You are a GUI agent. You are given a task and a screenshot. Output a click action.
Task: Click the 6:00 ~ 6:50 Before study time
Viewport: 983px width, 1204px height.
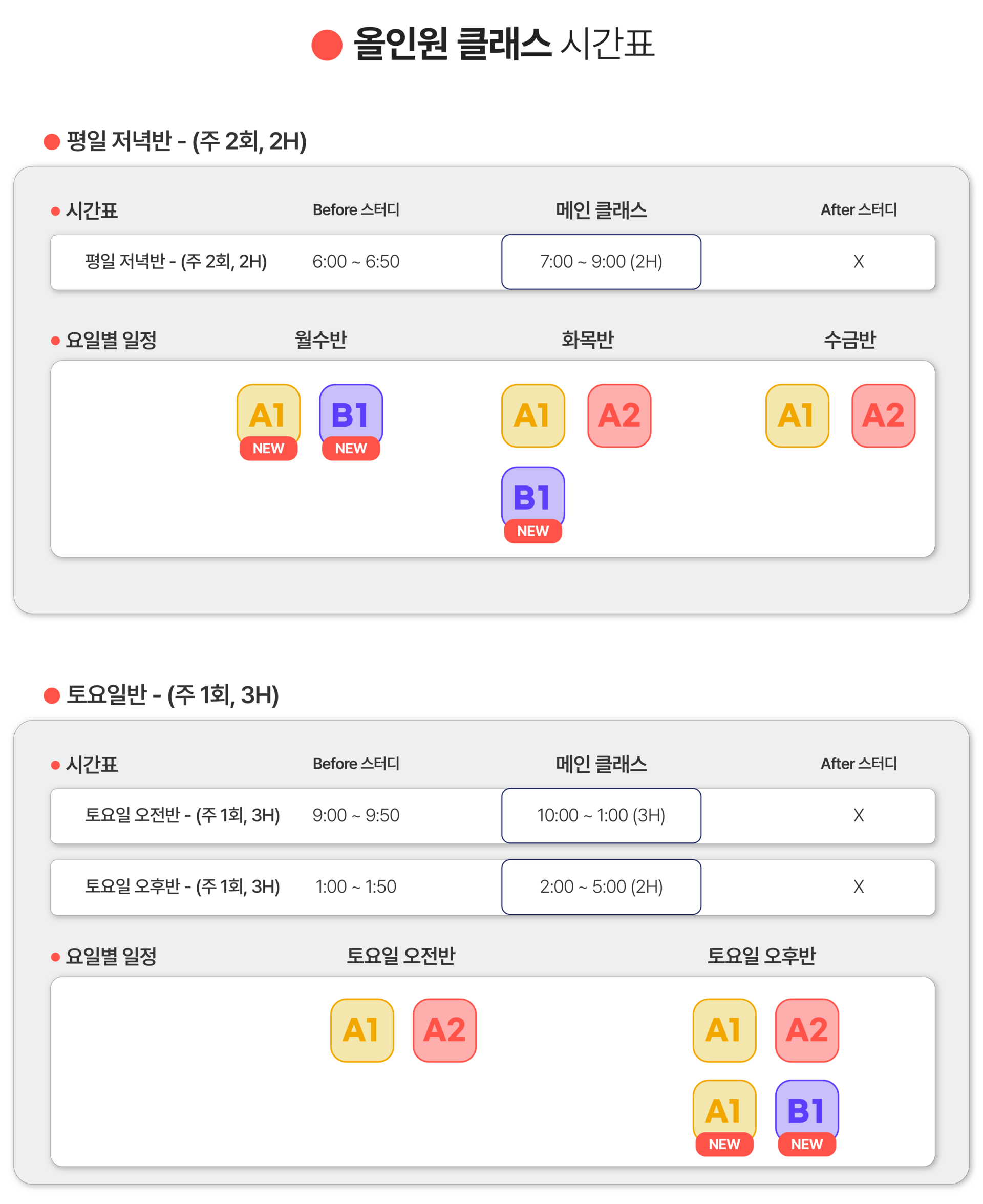click(x=356, y=262)
